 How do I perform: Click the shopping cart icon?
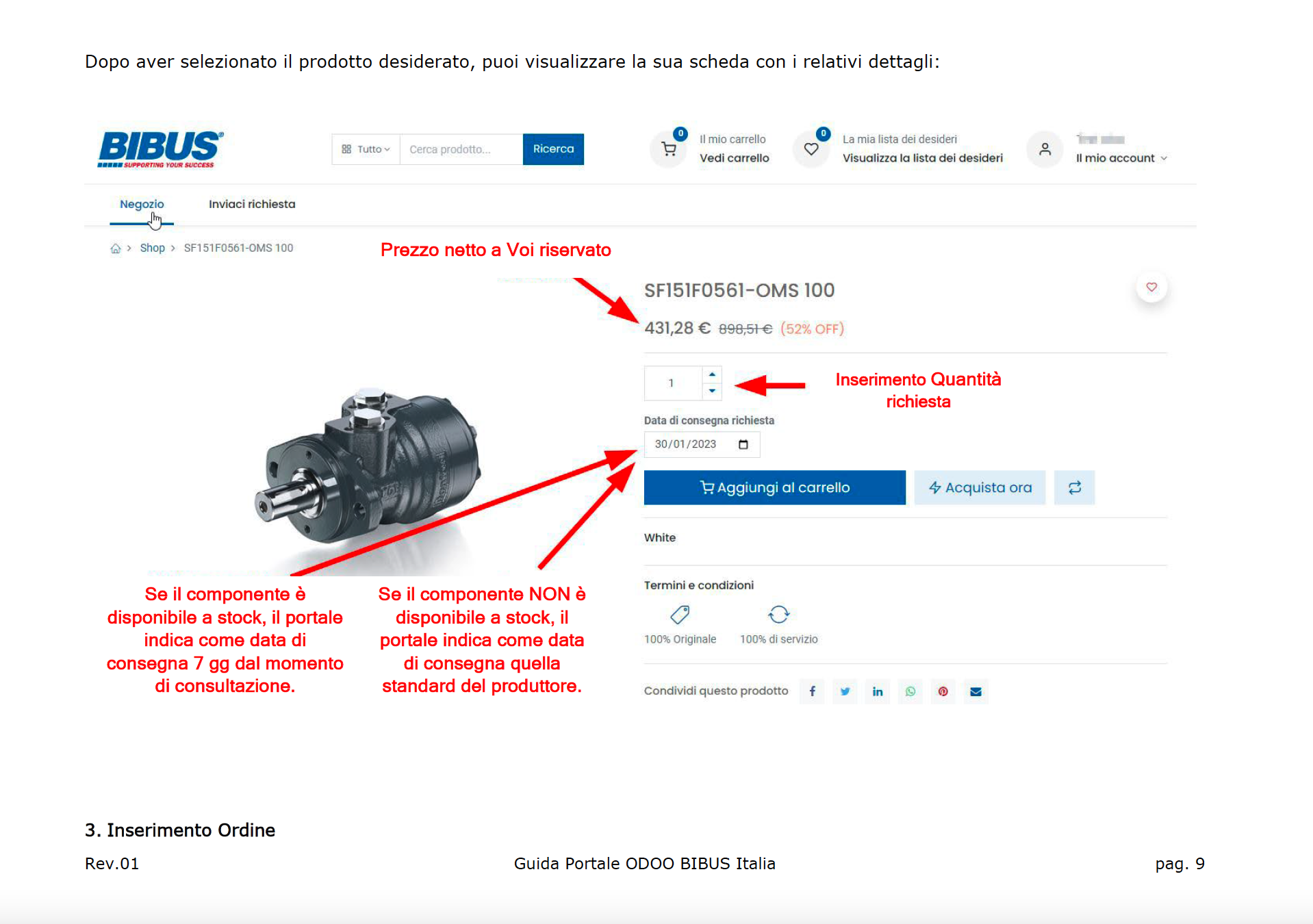[x=669, y=149]
